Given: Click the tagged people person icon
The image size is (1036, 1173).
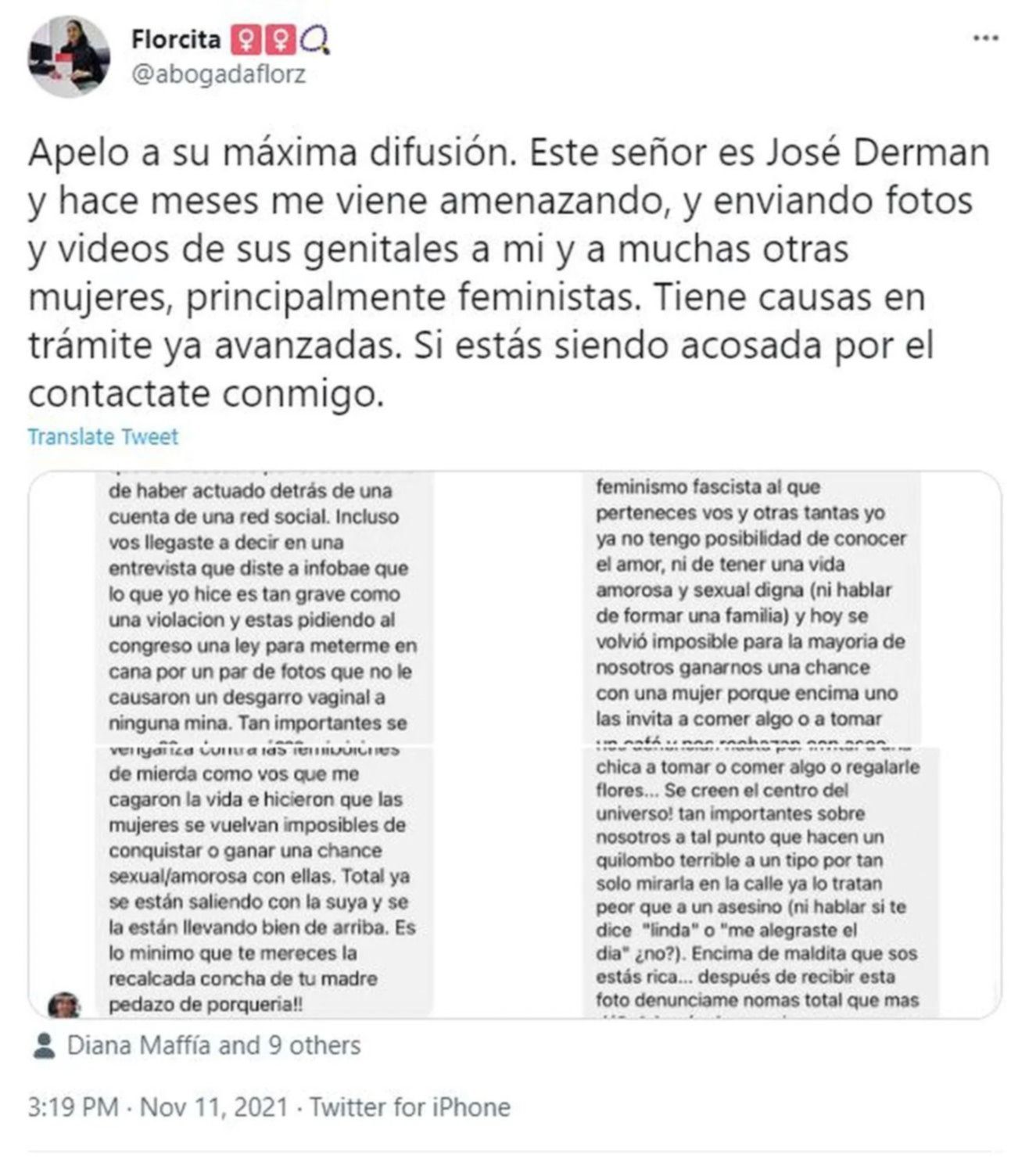Looking at the screenshot, I should pyautogui.click(x=44, y=1046).
